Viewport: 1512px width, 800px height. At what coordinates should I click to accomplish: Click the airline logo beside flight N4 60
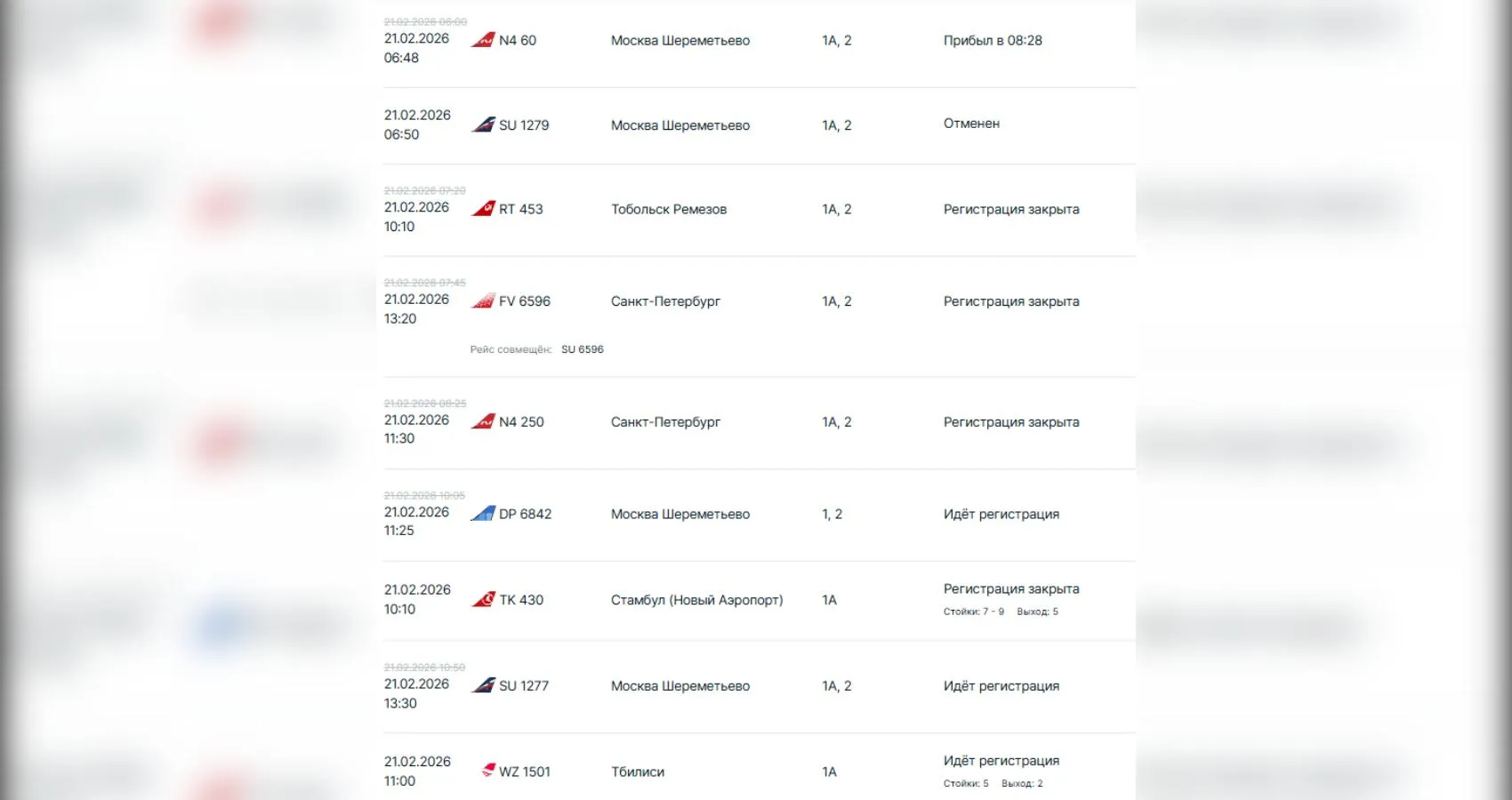(483, 40)
